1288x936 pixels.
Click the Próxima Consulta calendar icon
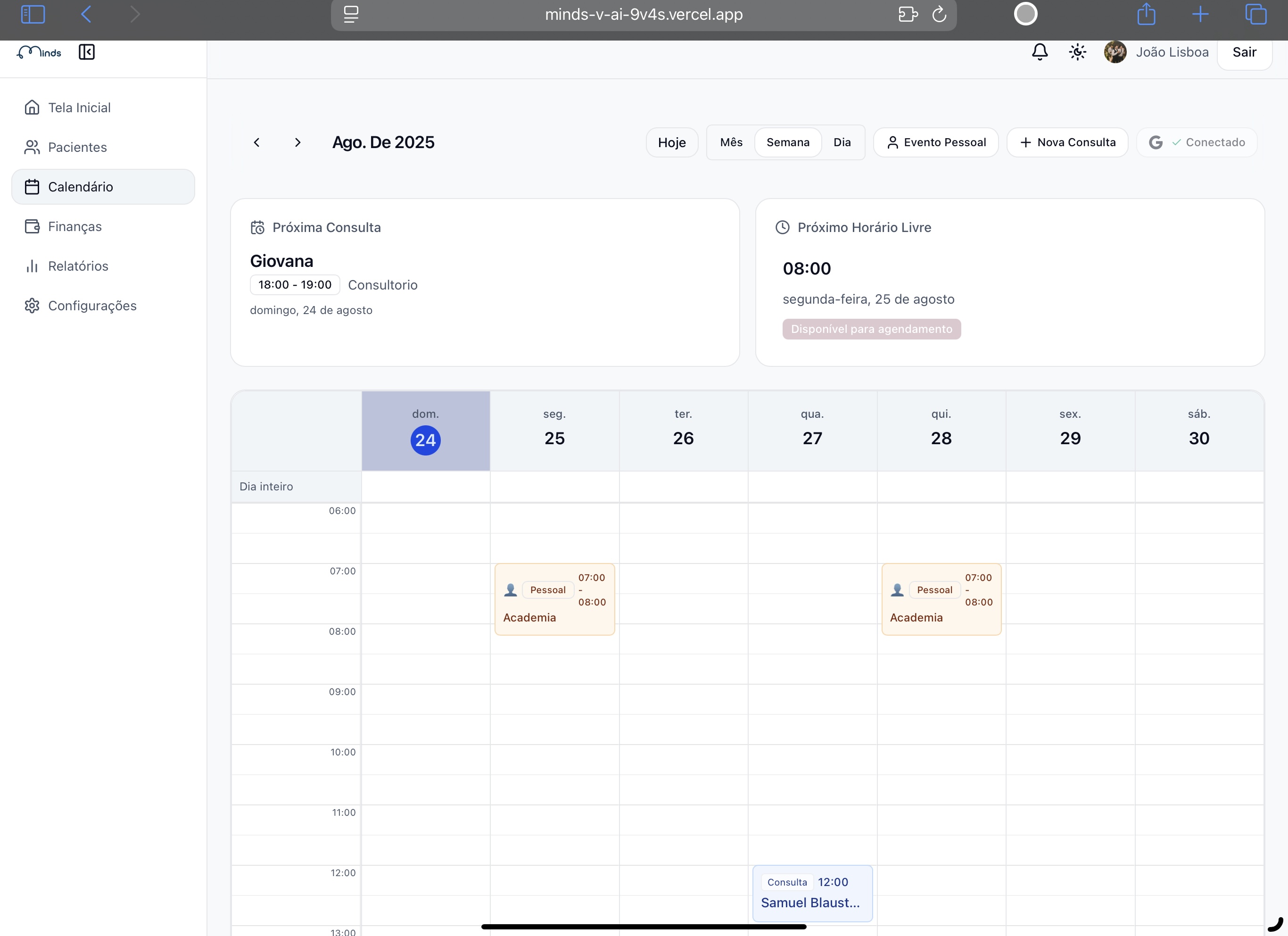(257, 228)
